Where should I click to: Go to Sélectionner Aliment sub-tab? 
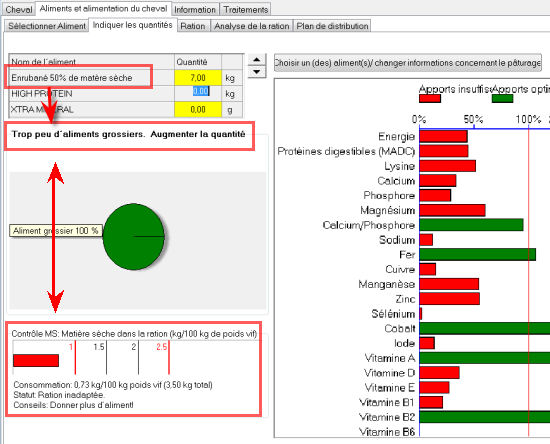(47, 26)
